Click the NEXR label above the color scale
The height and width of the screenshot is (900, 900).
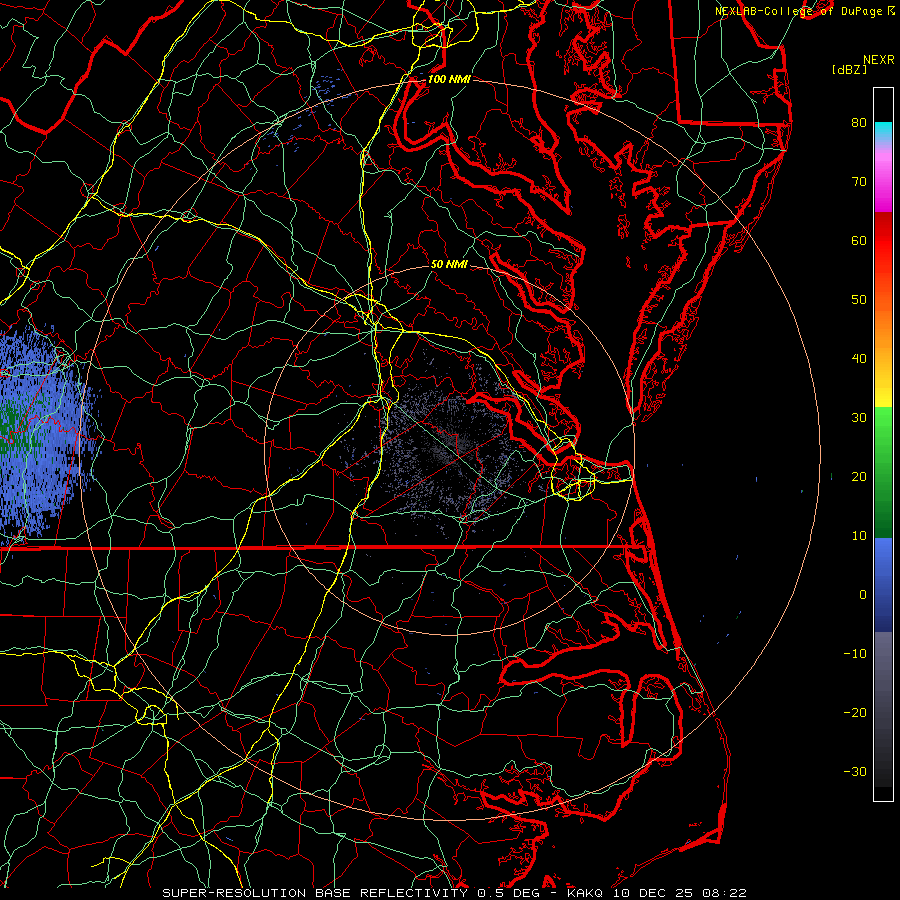tap(878, 60)
